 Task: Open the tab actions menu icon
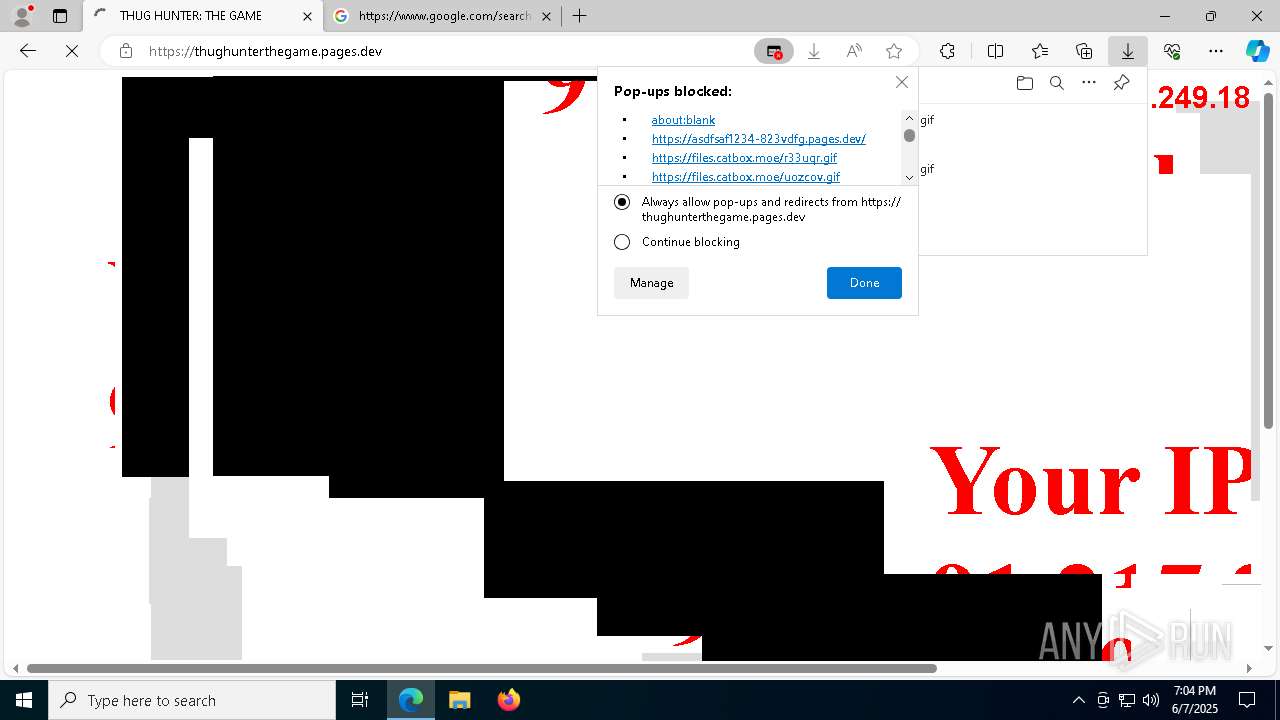[60, 16]
